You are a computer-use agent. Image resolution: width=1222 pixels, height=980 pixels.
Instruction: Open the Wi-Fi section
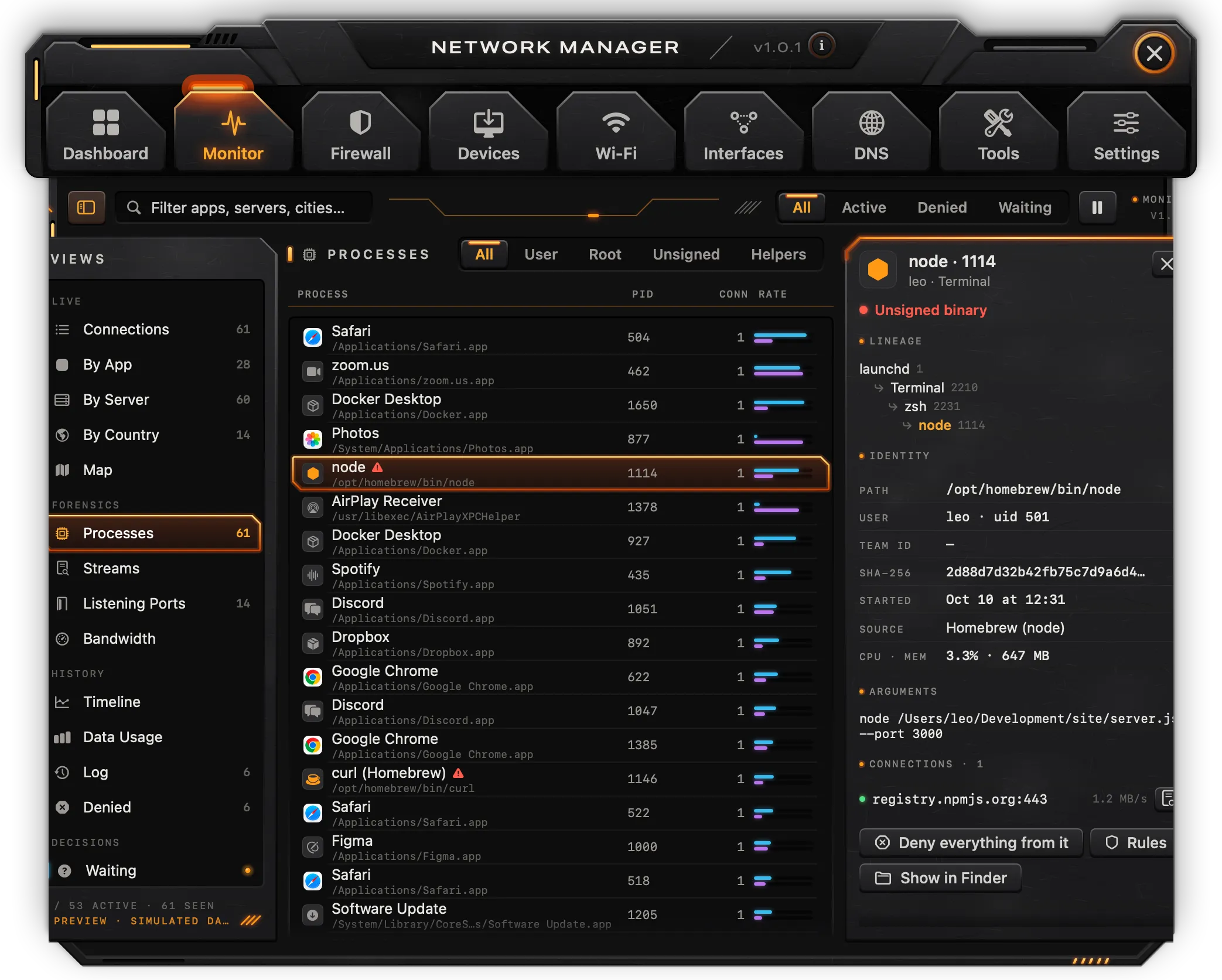616,134
